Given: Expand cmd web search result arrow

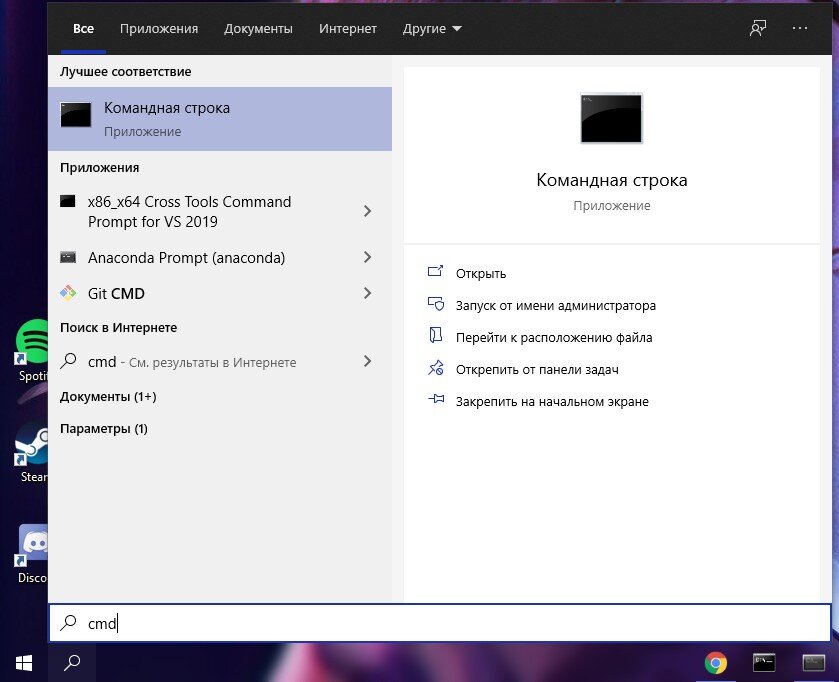Looking at the screenshot, I should pos(368,361).
